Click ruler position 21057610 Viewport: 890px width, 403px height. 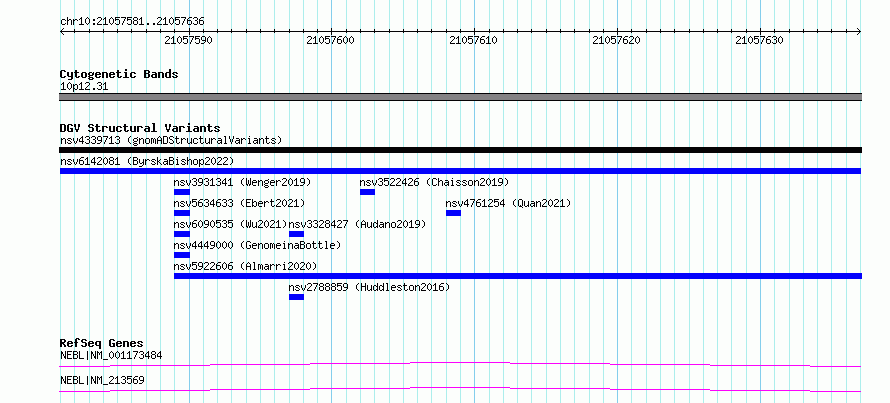pyautogui.click(x=473, y=40)
